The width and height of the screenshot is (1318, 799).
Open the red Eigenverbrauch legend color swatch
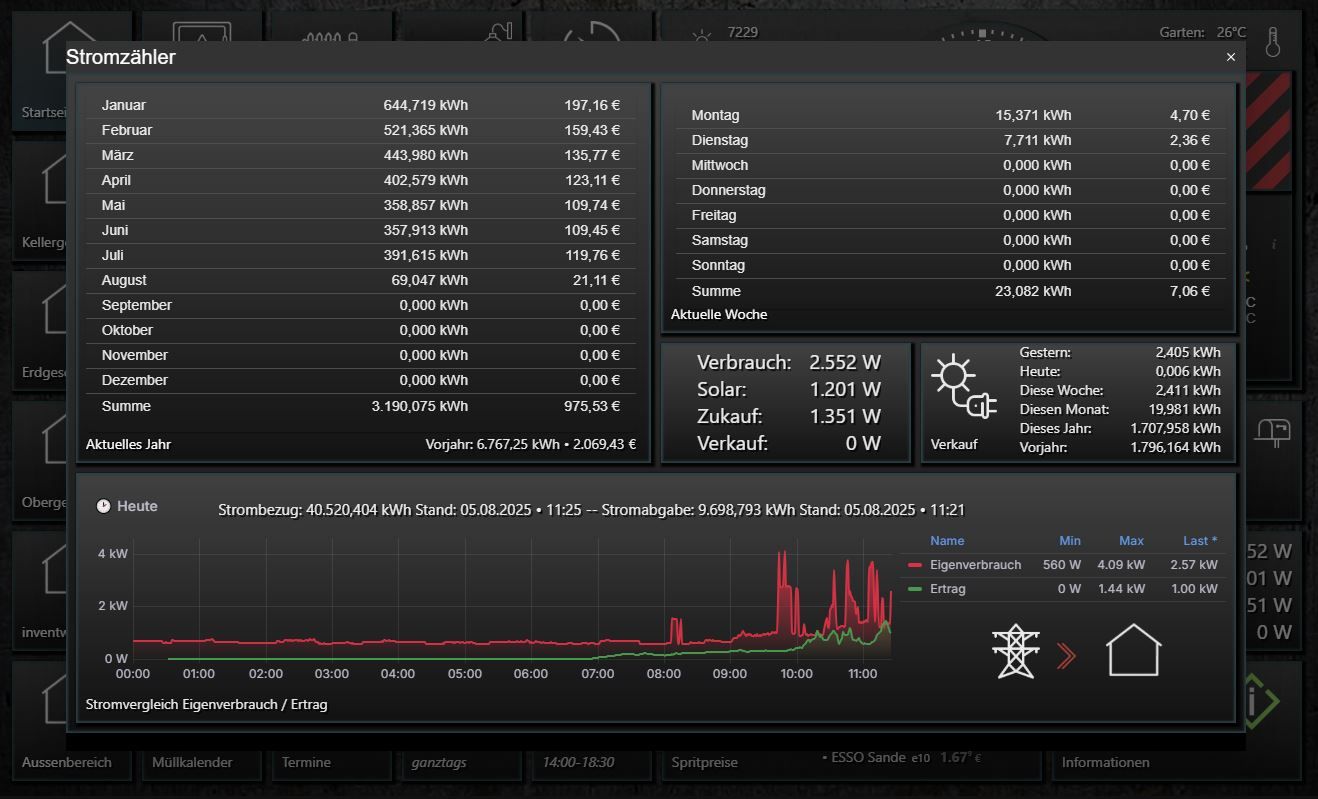(x=915, y=565)
